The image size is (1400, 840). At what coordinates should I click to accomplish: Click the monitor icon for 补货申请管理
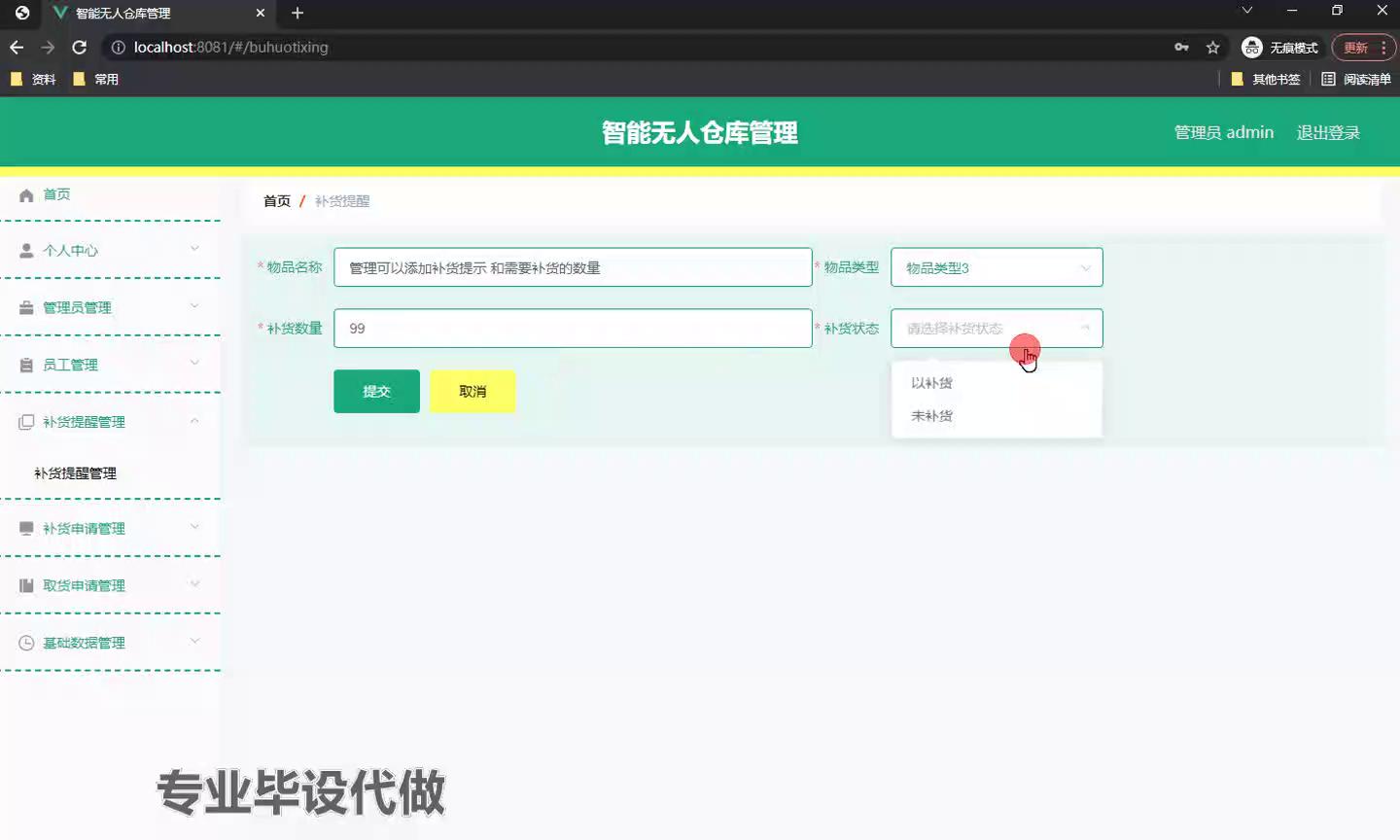pos(26,529)
